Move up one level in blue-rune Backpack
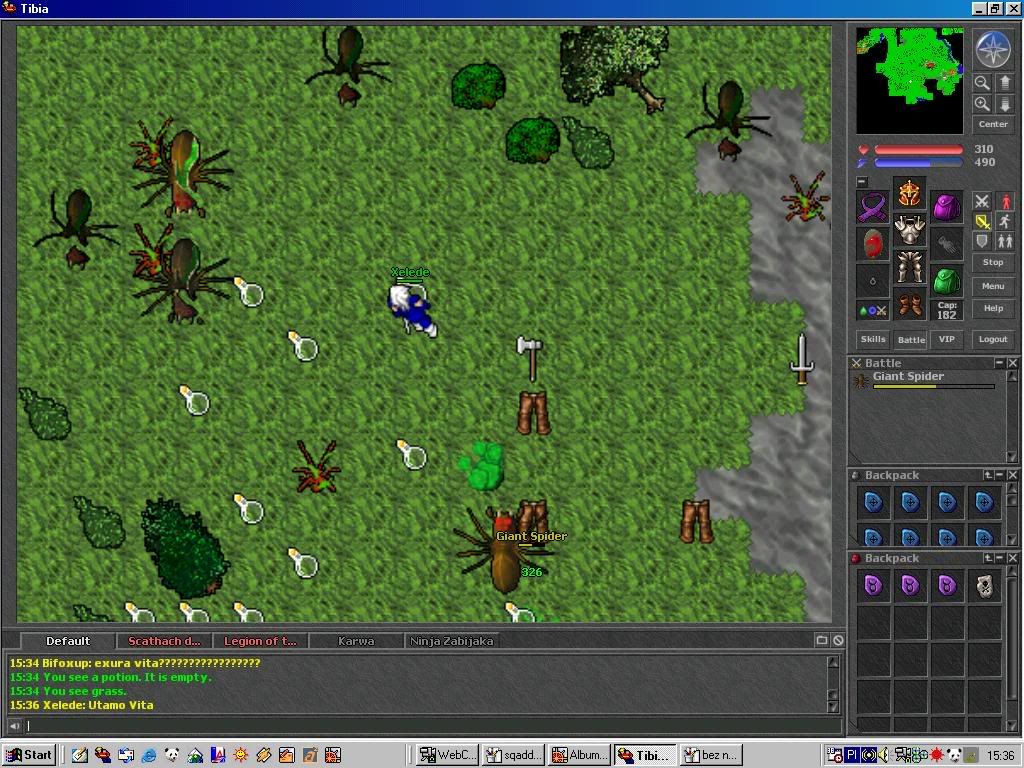1024x768 pixels. (x=988, y=475)
